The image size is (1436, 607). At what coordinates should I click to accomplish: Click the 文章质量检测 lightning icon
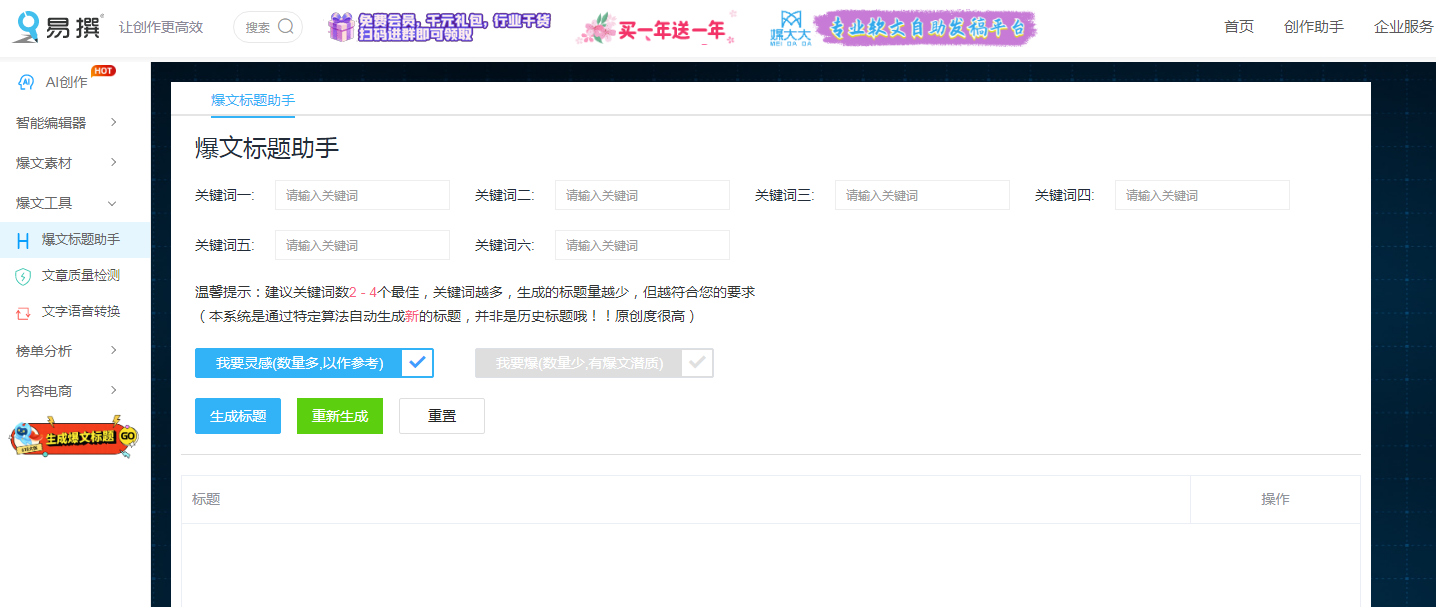(25, 275)
